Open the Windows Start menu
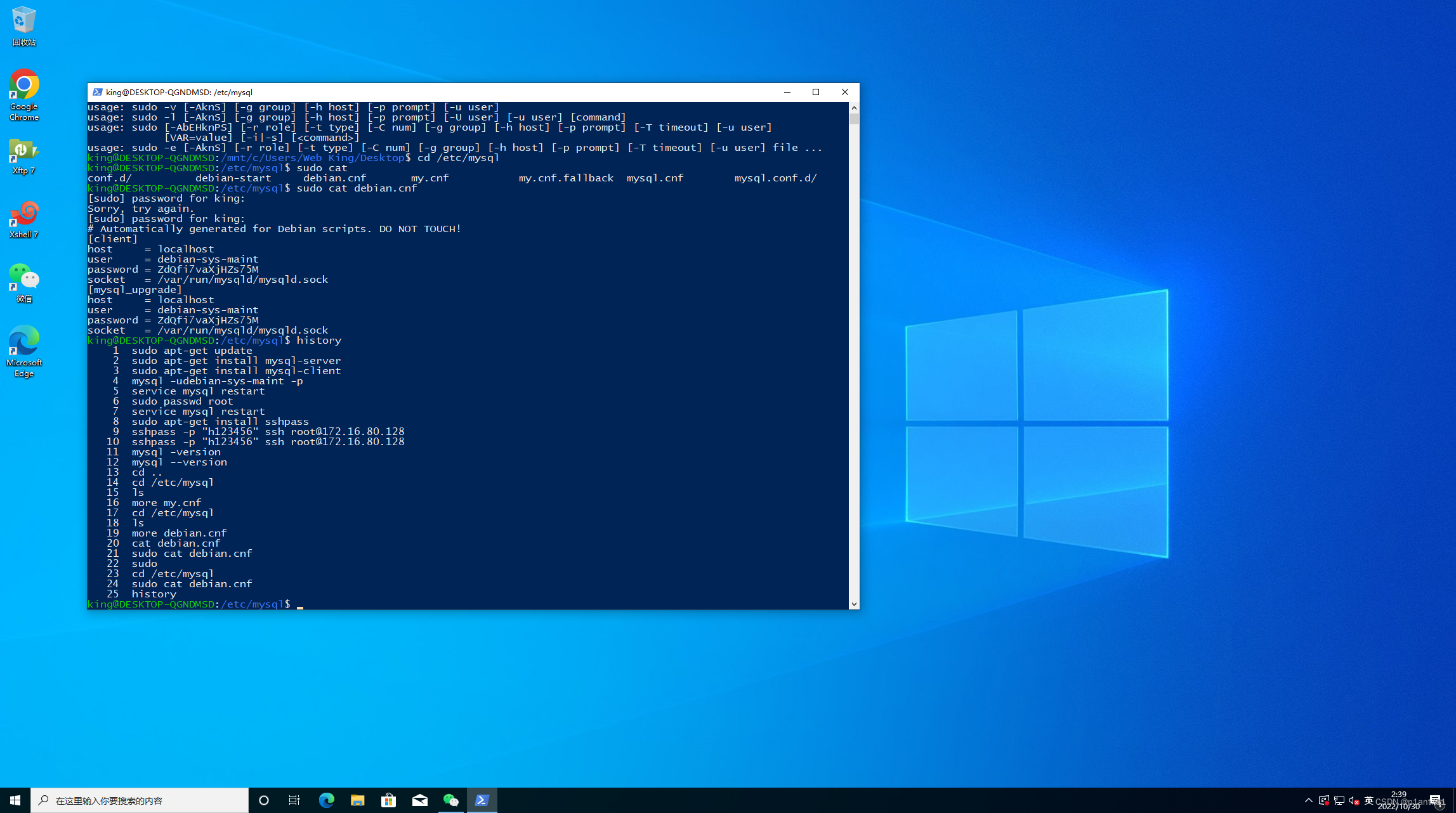Image resolution: width=1456 pixels, height=813 pixels. tap(15, 800)
